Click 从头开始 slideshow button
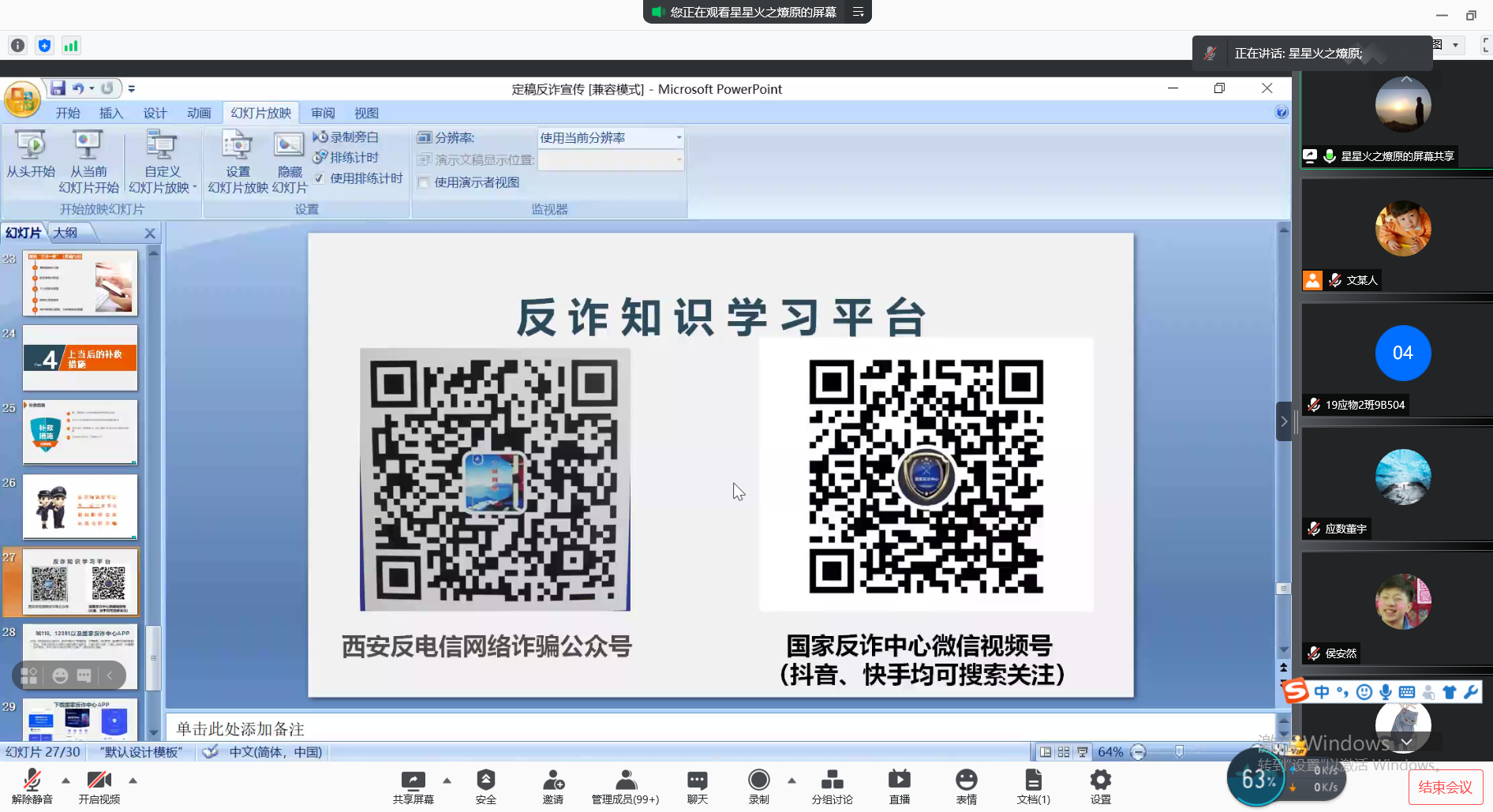The height and width of the screenshot is (812, 1493). point(31,155)
